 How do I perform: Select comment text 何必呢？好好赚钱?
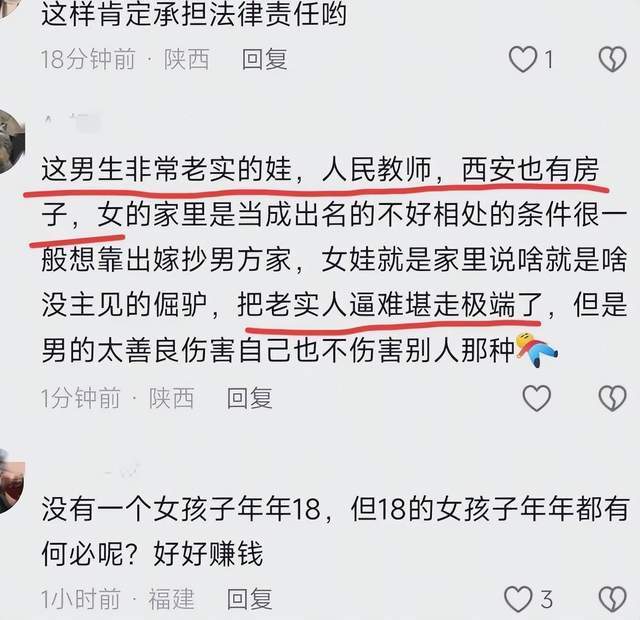tap(152, 554)
